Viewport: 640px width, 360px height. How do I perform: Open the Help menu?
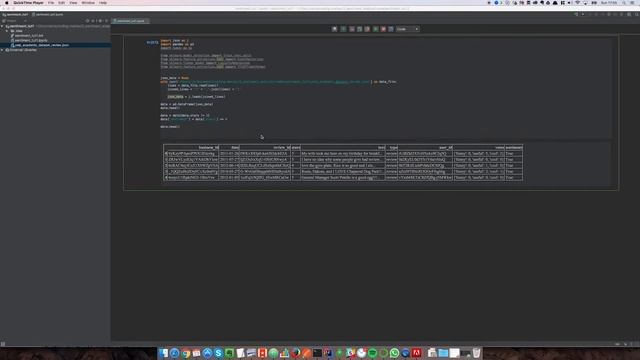[x=103, y=3]
